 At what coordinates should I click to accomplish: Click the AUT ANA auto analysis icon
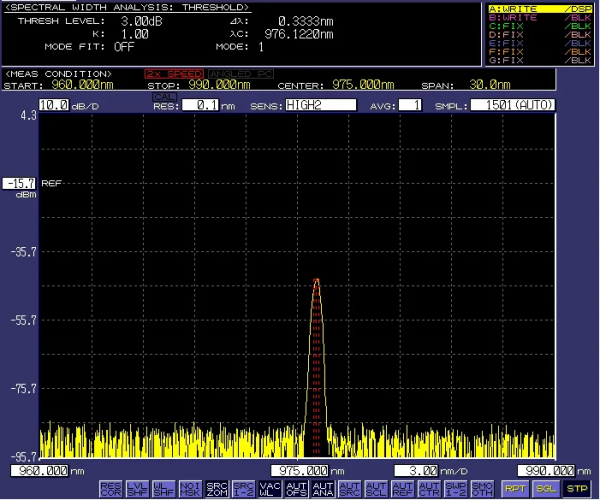[323, 488]
